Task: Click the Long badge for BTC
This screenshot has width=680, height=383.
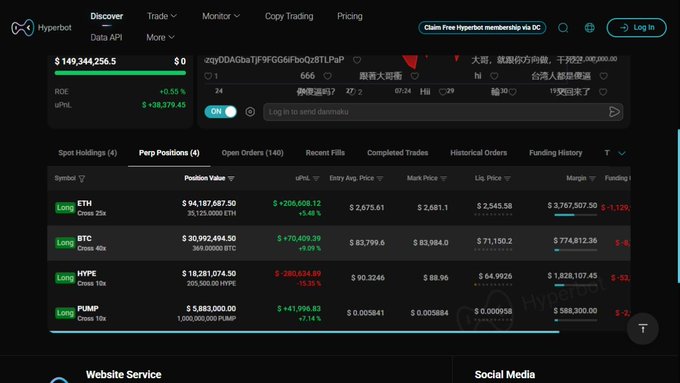Action: 65,243
